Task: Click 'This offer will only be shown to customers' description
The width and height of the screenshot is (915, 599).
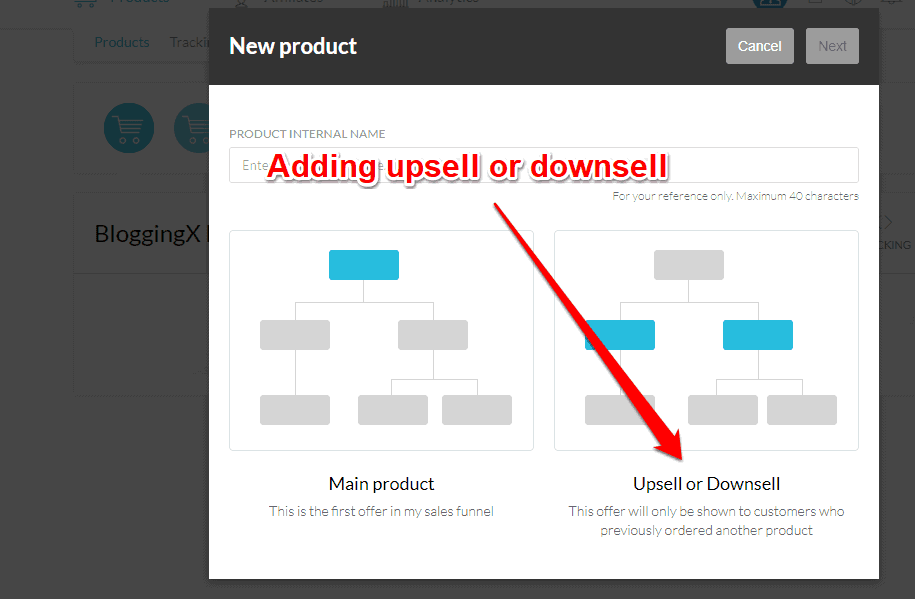Action: click(x=706, y=521)
